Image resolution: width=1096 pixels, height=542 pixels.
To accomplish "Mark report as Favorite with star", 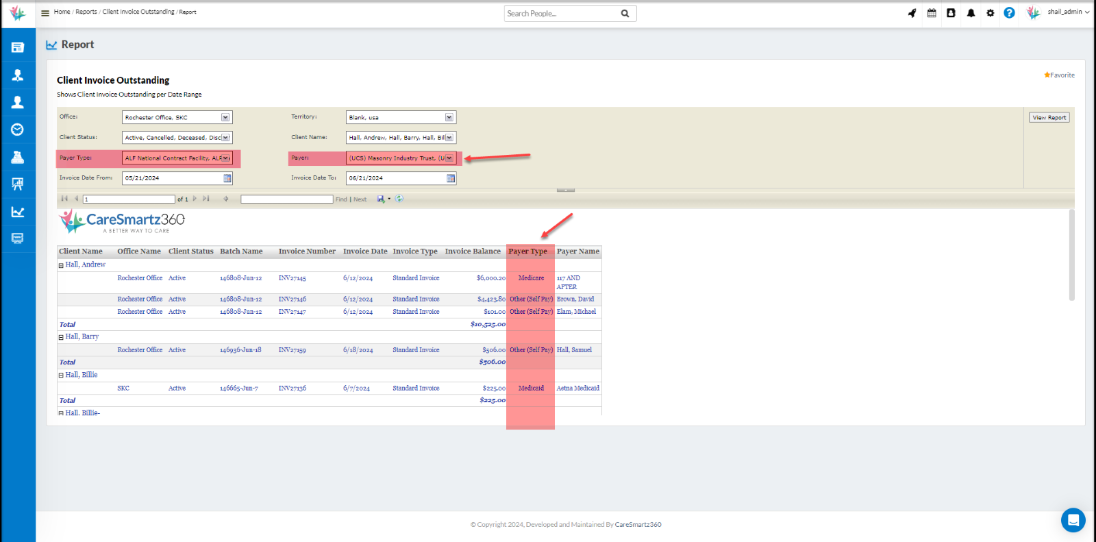I will click(1059, 75).
